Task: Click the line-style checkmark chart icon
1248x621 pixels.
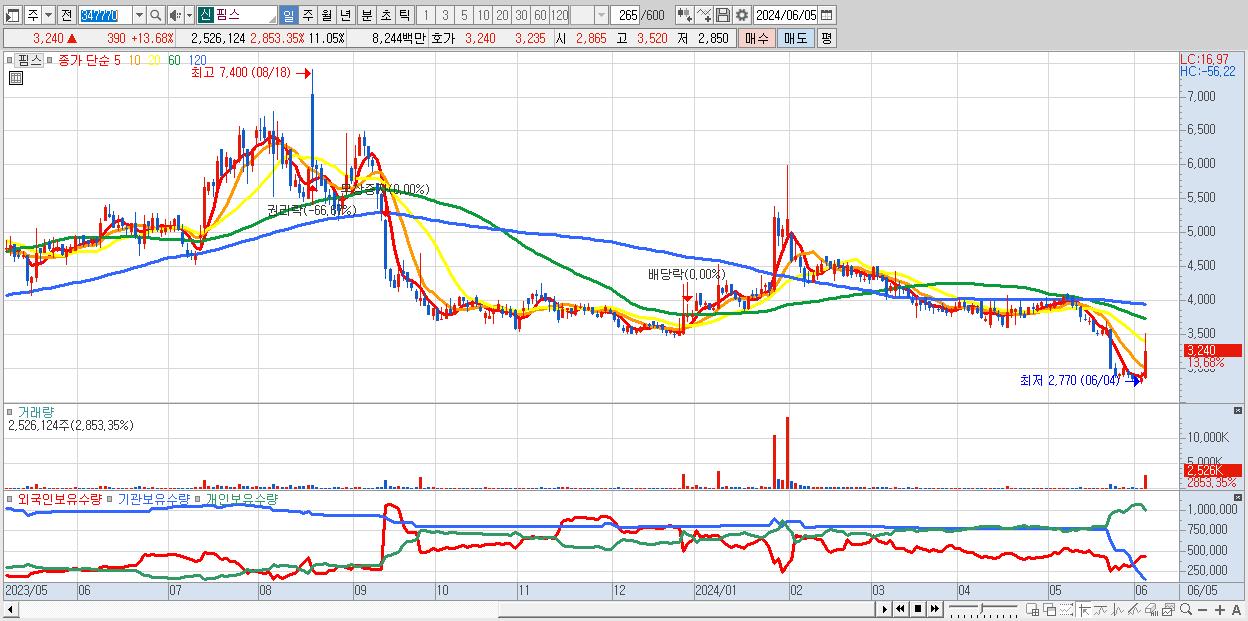Action: pos(704,15)
